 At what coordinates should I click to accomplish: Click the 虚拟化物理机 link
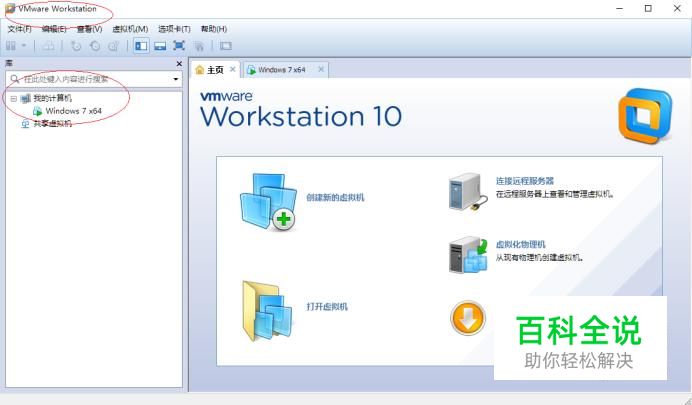(x=520, y=244)
